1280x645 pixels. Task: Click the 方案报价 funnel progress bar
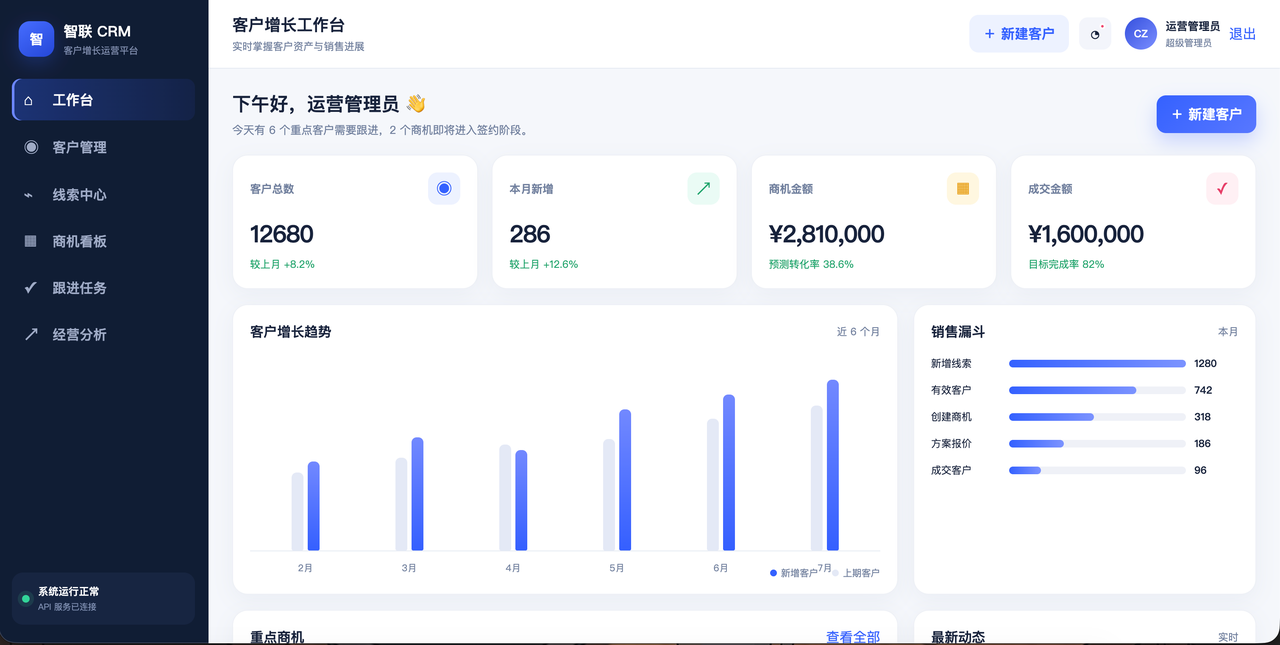(1097, 443)
